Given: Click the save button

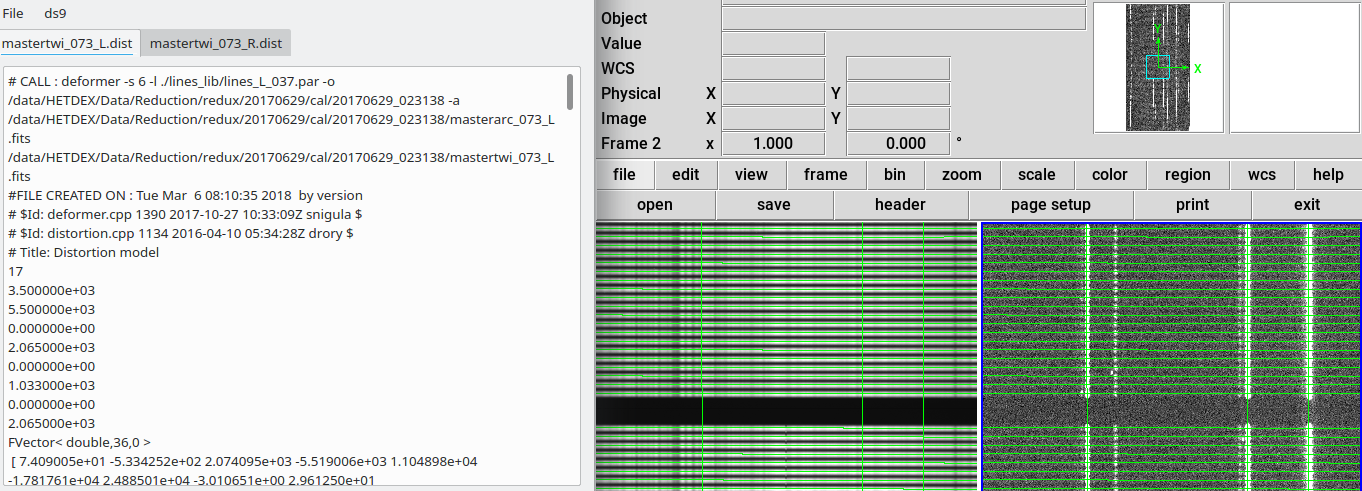Looking at the screenshot, I should (x=774, y=205).
